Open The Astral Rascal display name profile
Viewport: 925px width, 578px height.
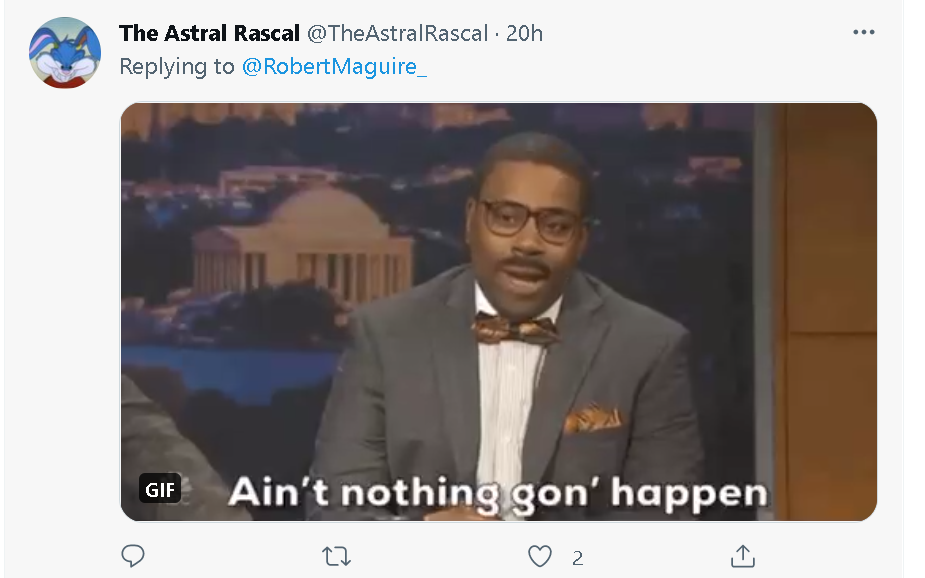[209, 34]
